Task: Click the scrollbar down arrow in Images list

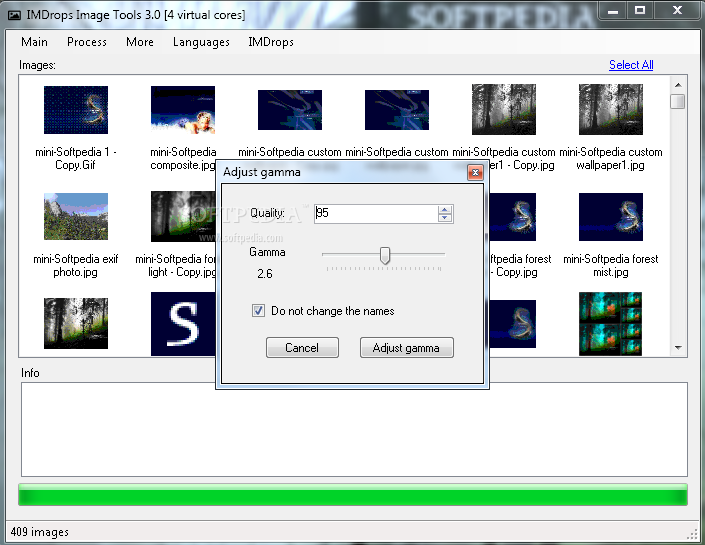Action: 678,348
